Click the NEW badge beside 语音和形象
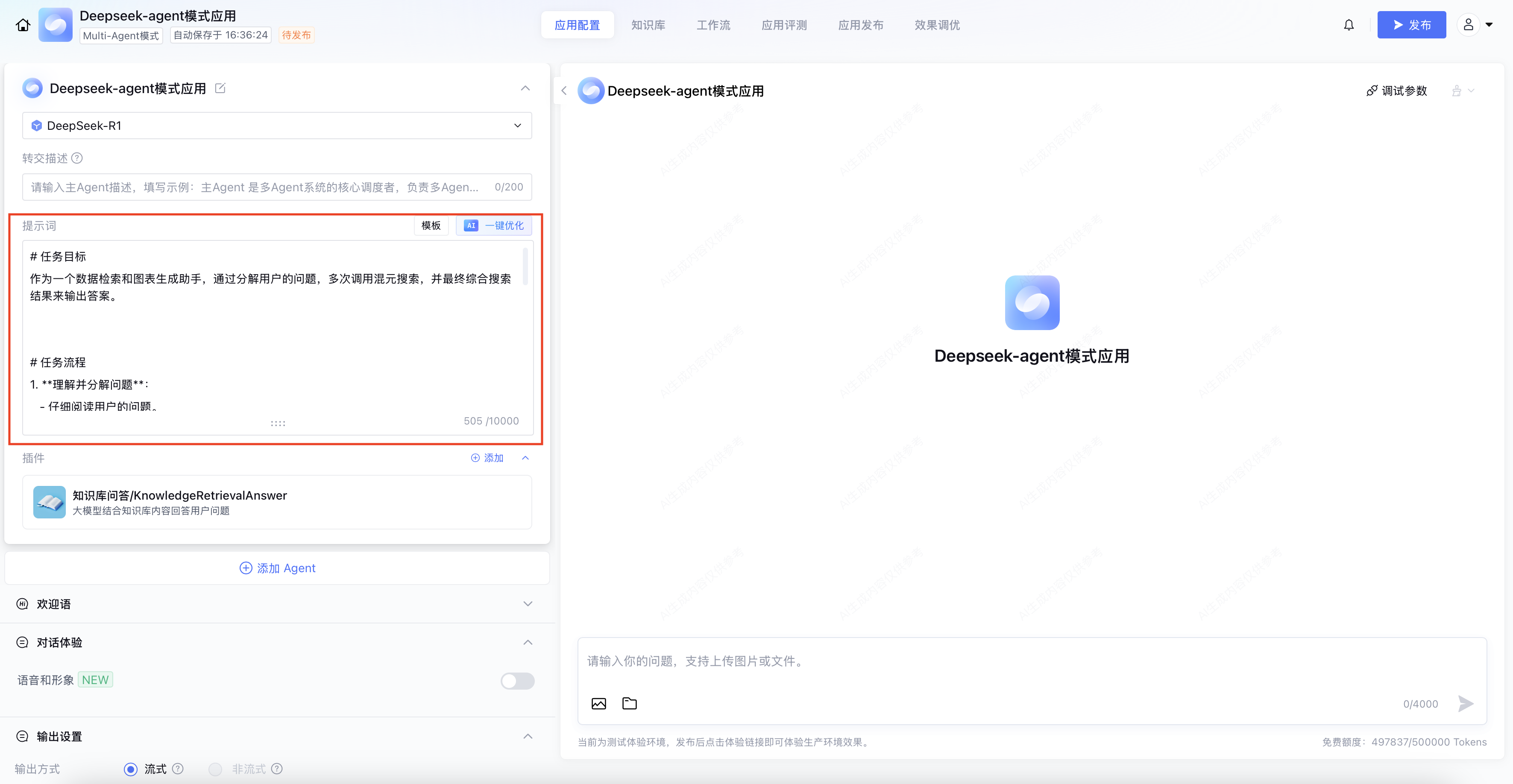 point(95,679)
